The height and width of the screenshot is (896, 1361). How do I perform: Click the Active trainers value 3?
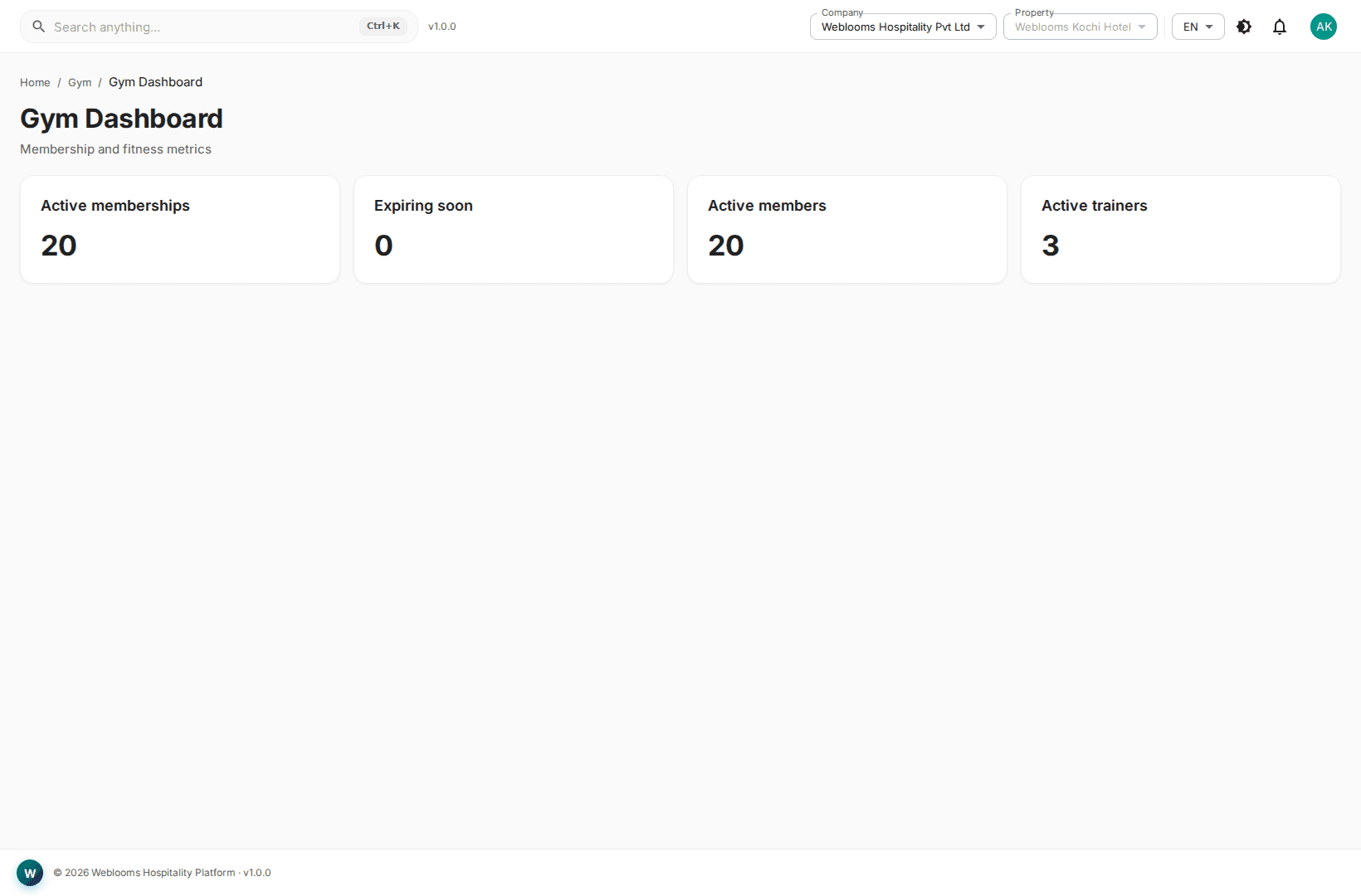[x=1051, y=246]
